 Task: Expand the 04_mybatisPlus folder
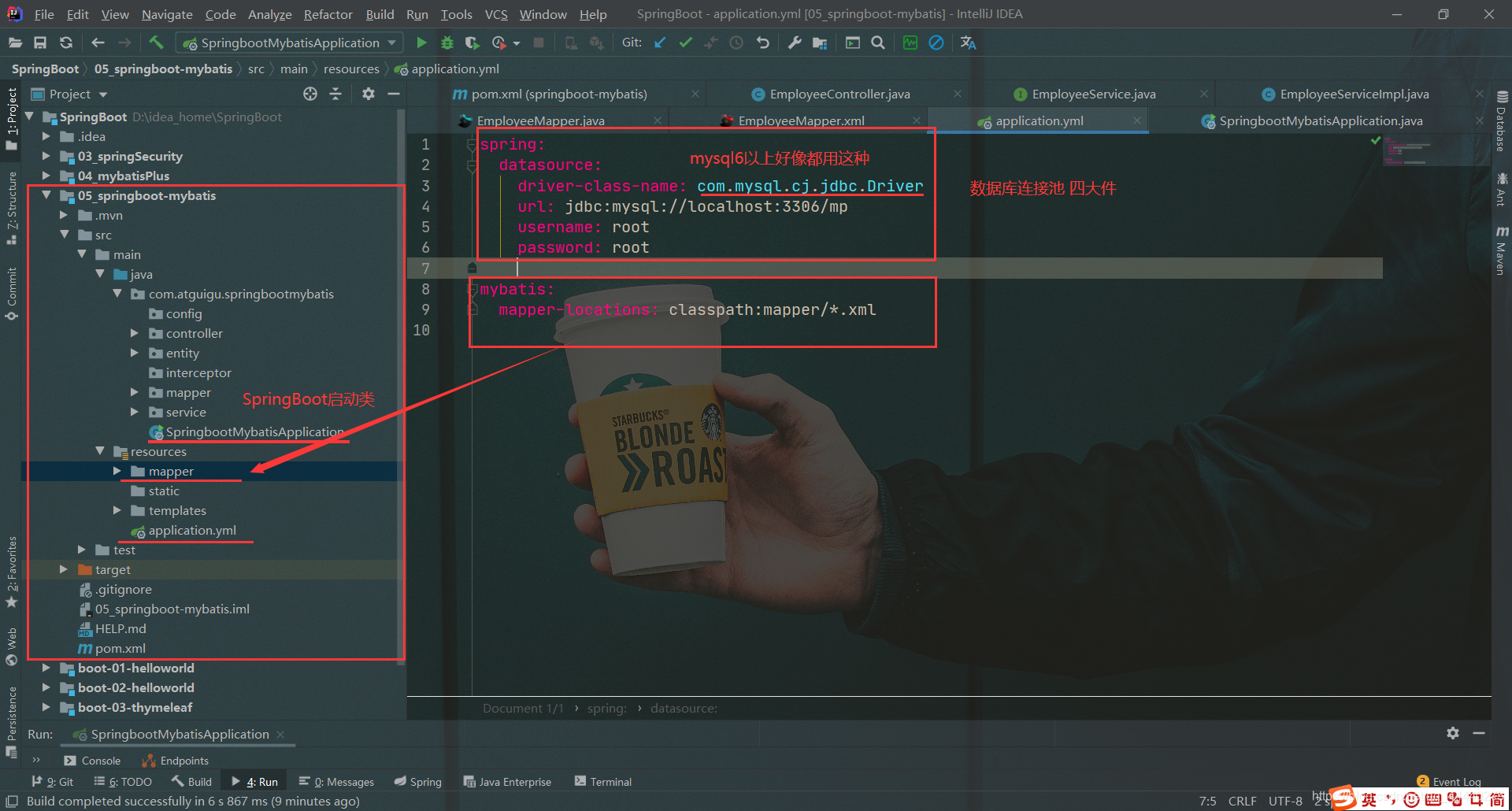(46, 176)
